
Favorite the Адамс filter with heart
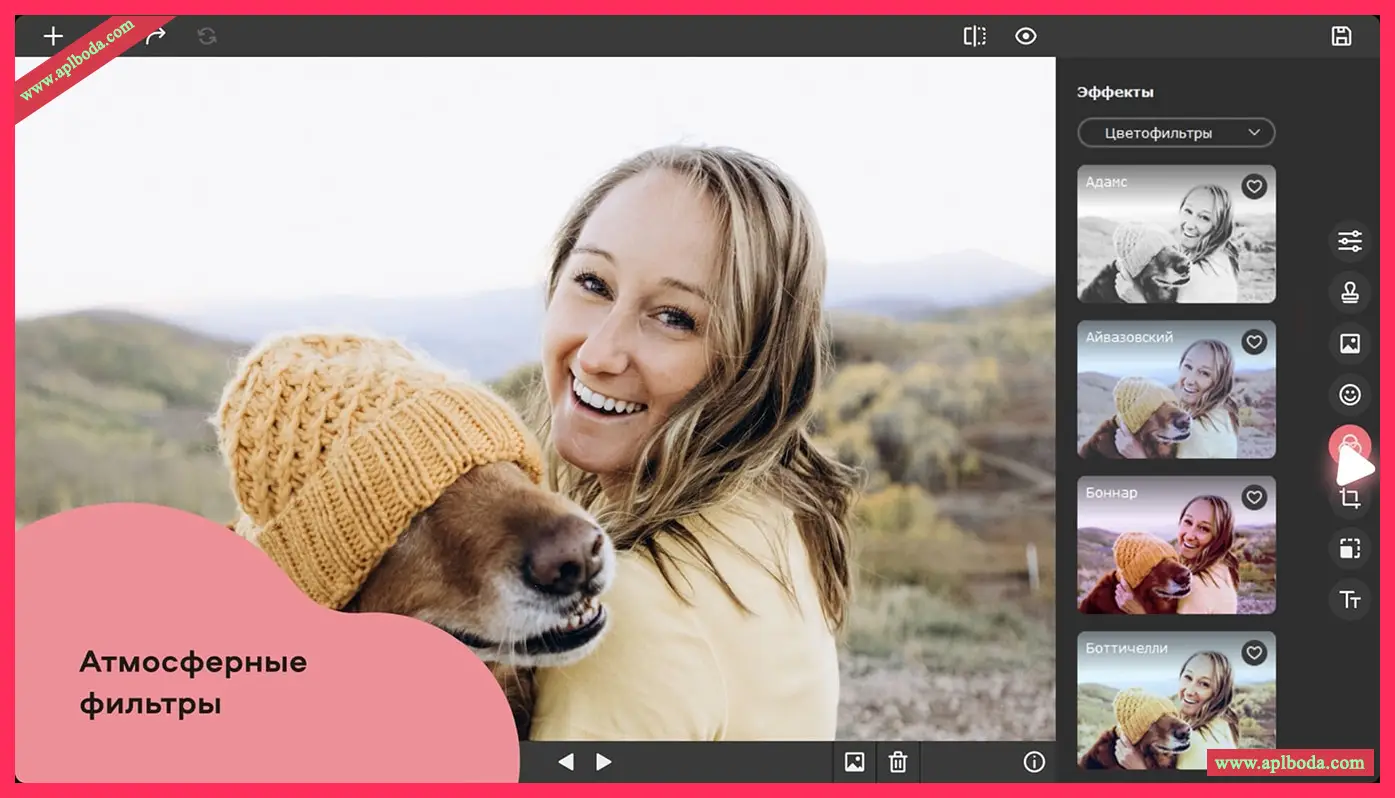click(x=1254, y=186)
